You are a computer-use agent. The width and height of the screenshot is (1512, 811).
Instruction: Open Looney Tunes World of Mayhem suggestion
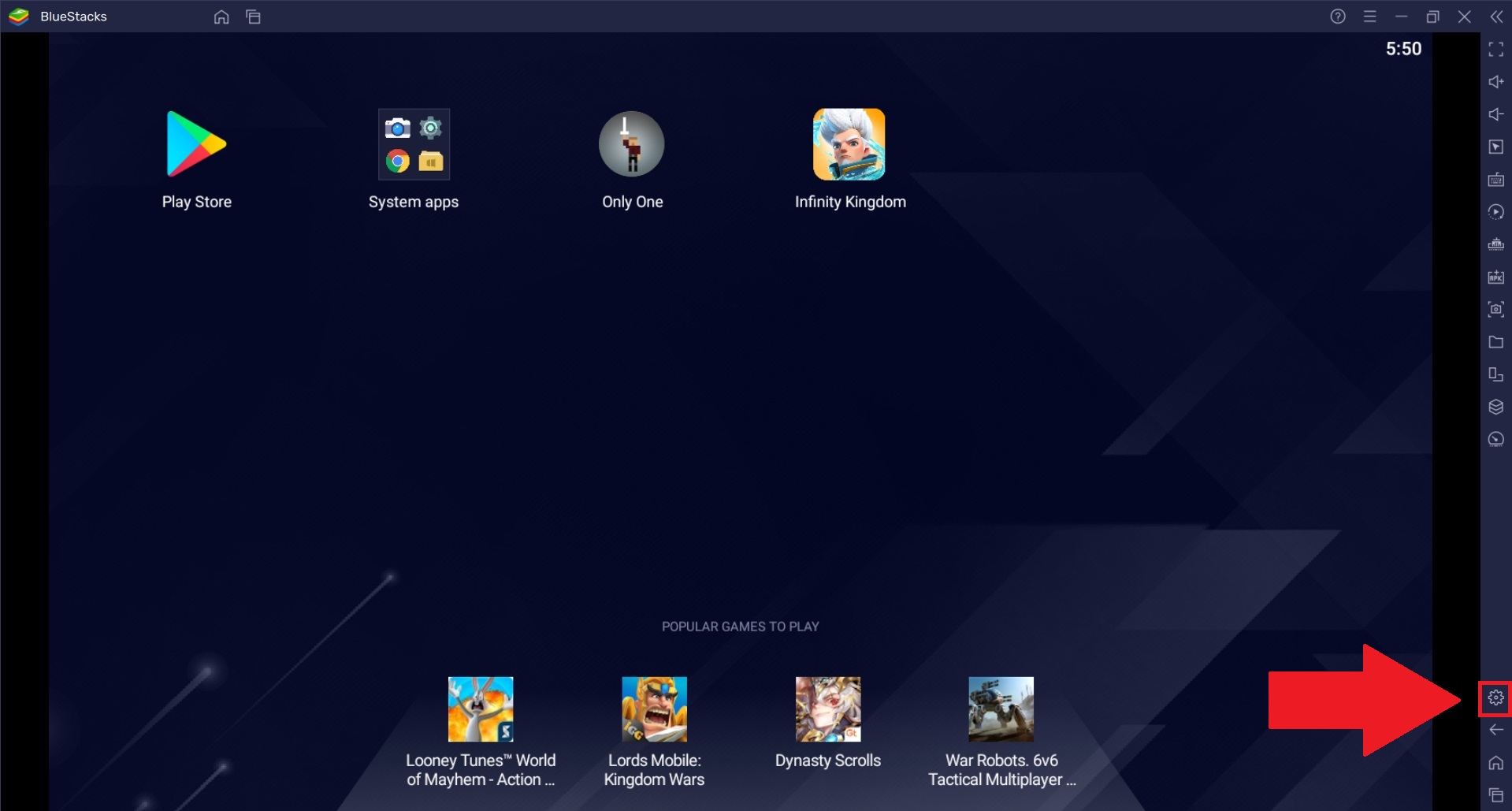coord(481,709)
